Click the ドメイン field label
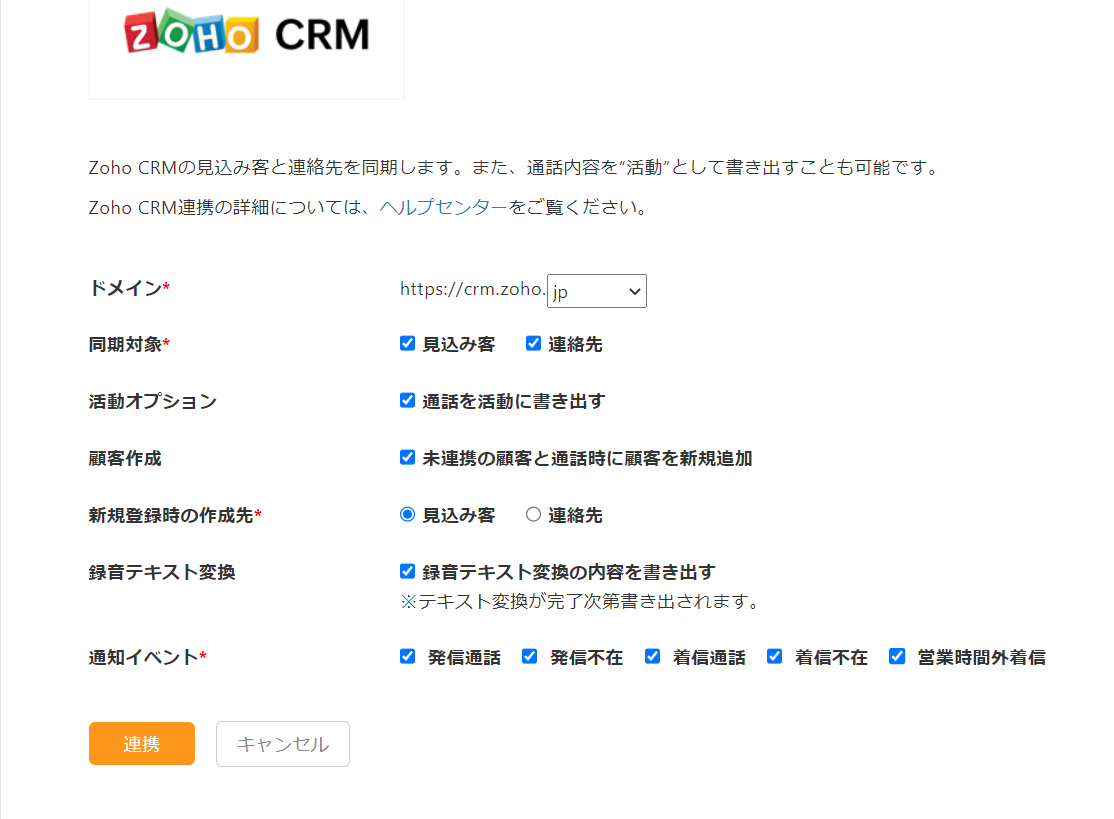1114x819 pixels. point(129,288)
